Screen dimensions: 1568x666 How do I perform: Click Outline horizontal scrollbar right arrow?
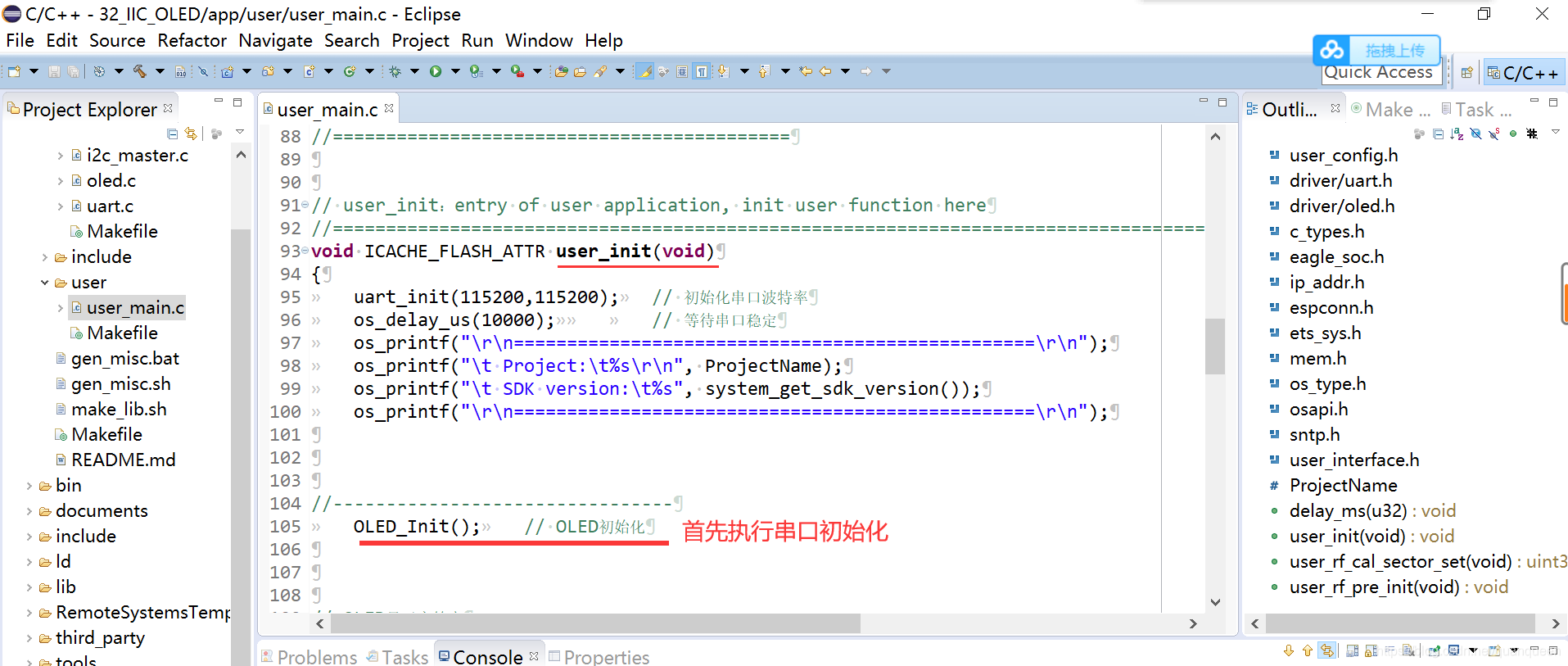[x=1556, y=623]
